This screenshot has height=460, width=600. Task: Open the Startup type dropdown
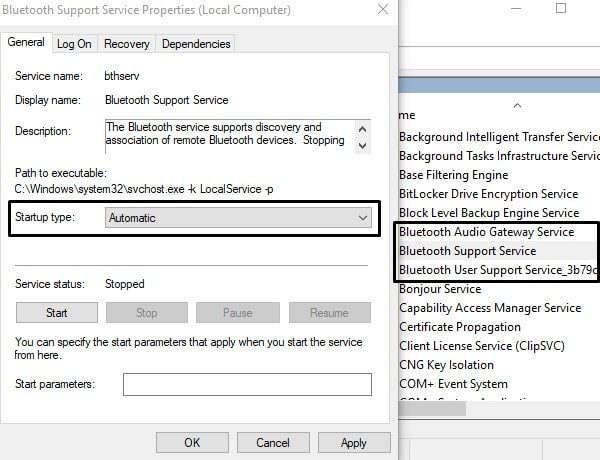coord(238,218)
